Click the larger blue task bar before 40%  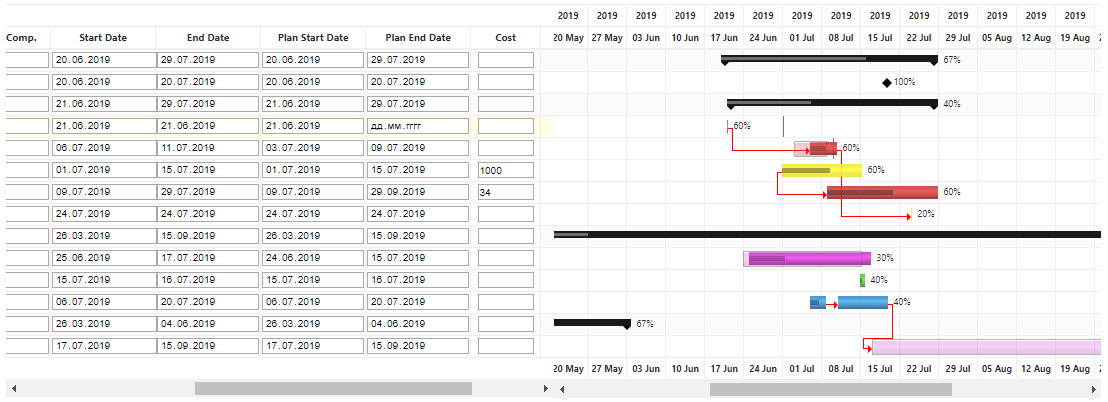coord(863,302)
